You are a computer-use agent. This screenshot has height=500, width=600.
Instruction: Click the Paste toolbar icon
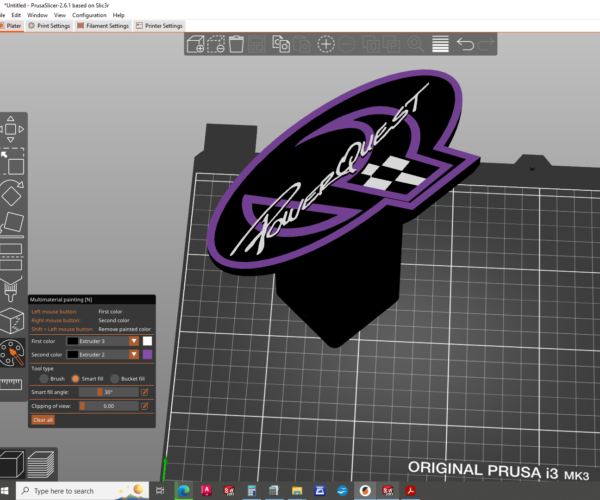click(302, 44)
